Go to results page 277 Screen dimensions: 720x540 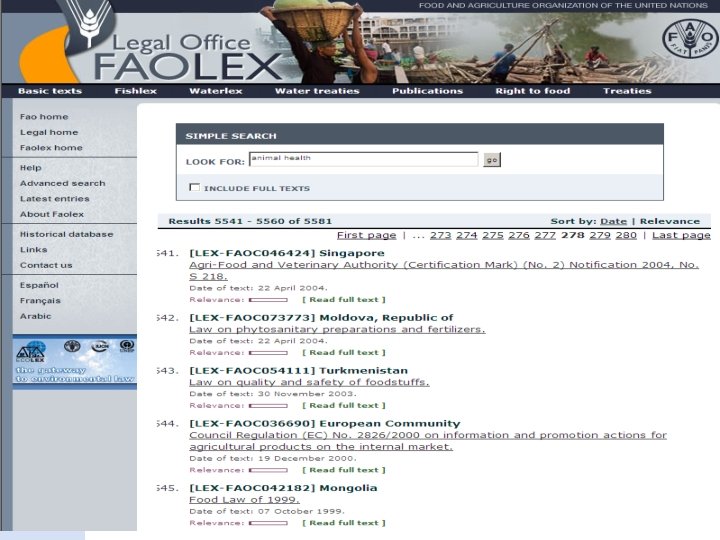pyautogui.click(x=545, y=235)
